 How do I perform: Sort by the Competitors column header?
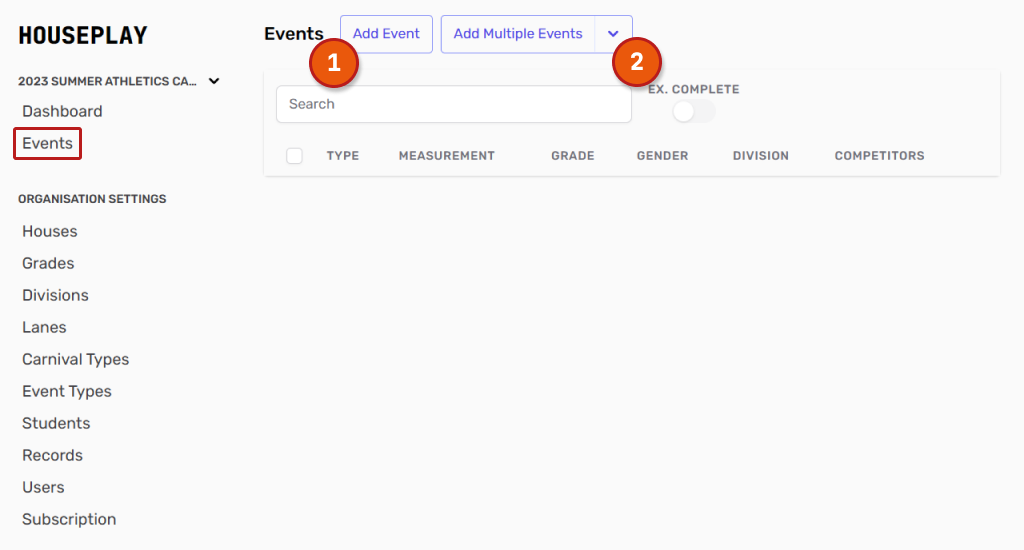pos(879,156)
